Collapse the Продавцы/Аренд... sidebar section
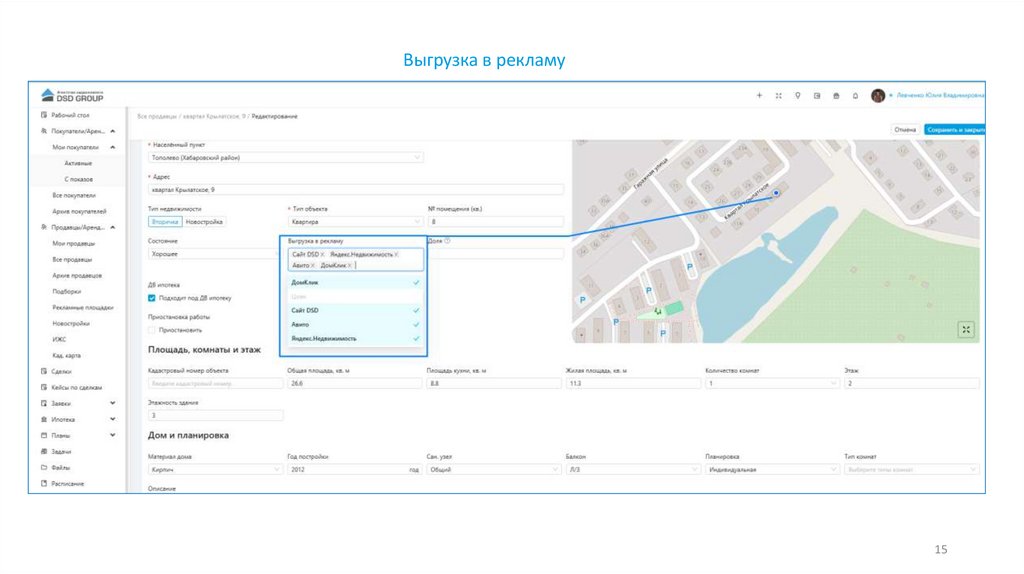The width and height of the screenshot is (1024, 574). tap(113, 227)
